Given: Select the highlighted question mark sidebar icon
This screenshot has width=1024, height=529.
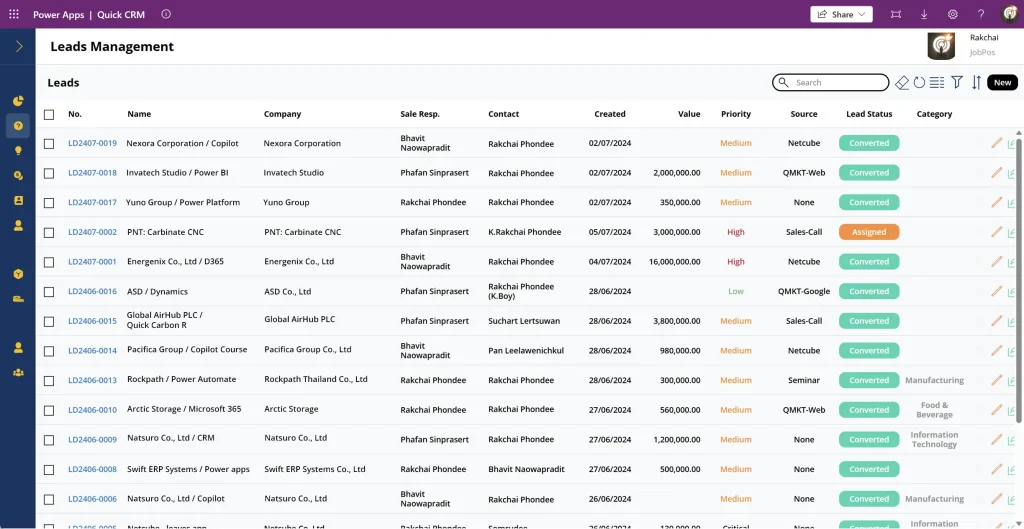Looking at the screenshot, I should pyautogui.click(x=18, y=125).
